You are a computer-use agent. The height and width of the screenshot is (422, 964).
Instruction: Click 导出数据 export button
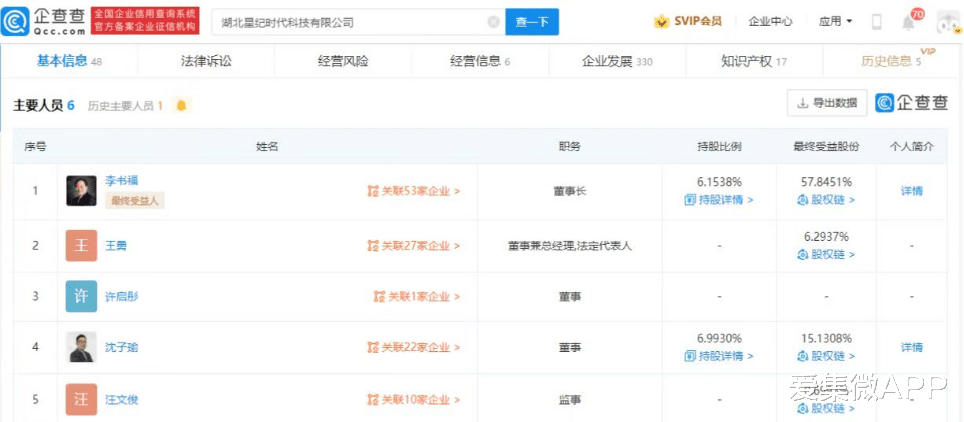(x=827, y=103)
